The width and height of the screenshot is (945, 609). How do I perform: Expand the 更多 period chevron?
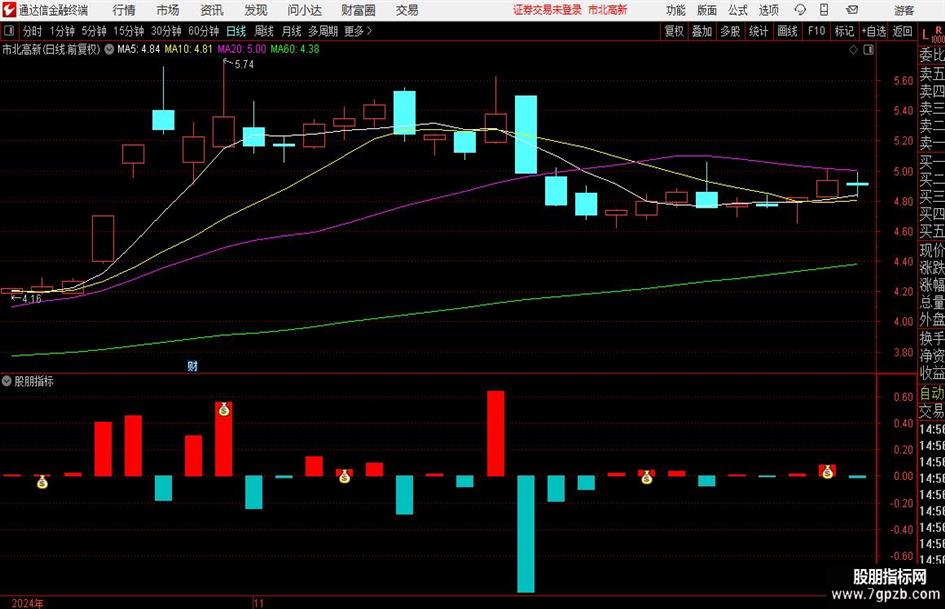[x=369, y=31]
